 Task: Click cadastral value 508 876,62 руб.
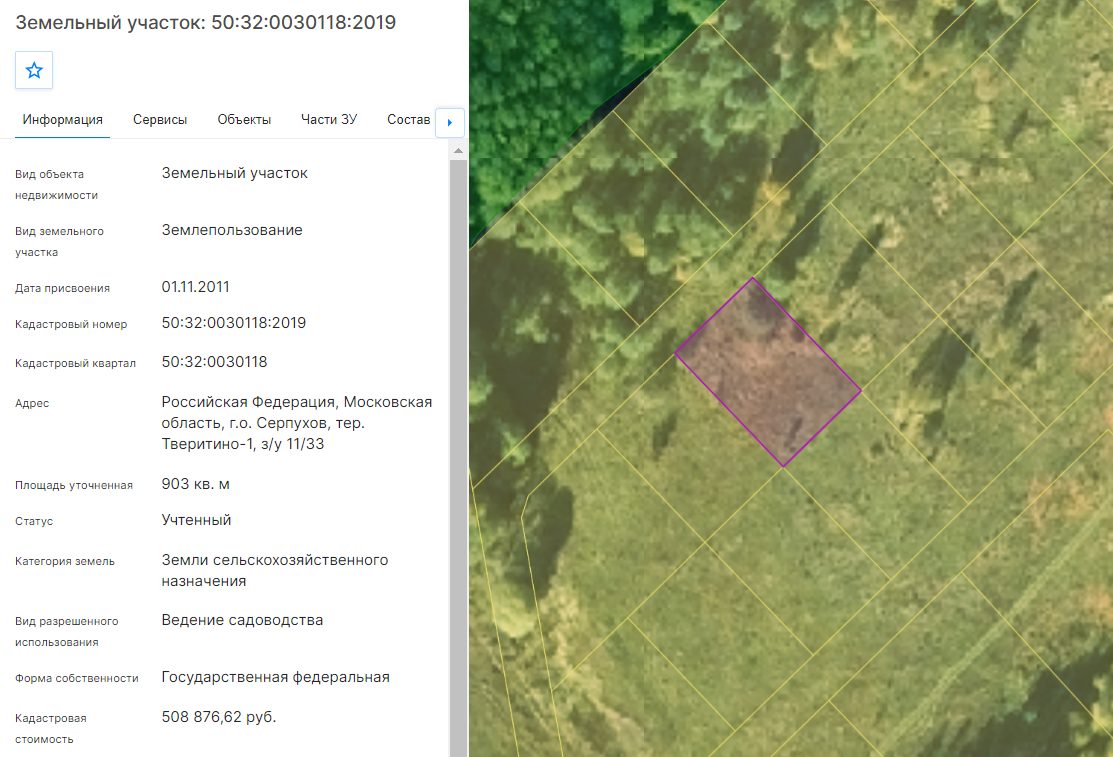click(219, 717)
